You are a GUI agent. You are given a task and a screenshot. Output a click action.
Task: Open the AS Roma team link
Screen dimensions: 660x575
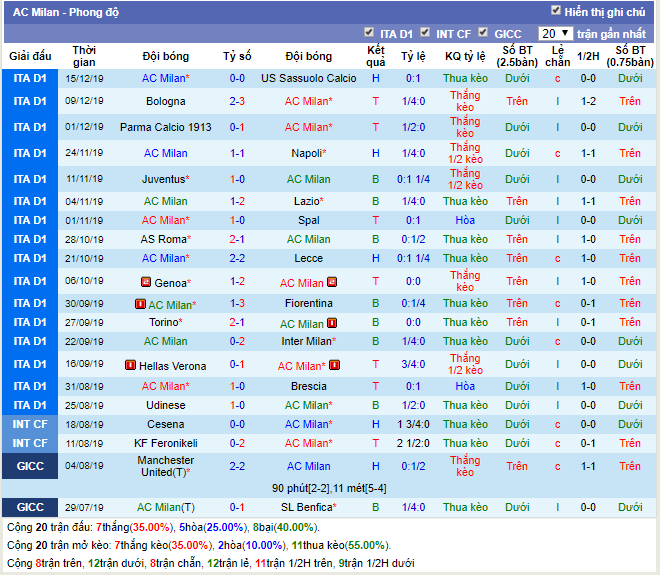pyautogui.click(x=166, y=239)
